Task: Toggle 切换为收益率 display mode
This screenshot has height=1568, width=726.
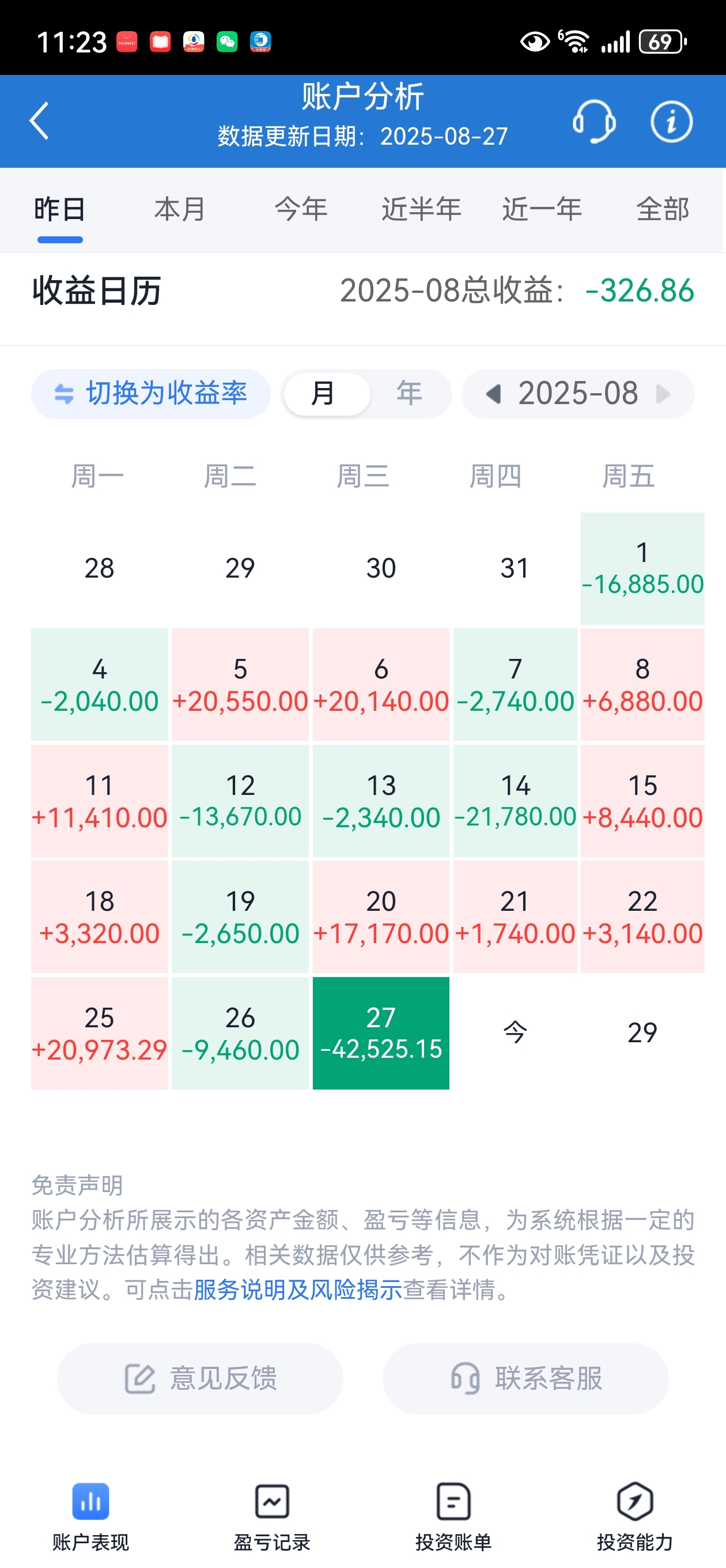Action: coord(151,393)
